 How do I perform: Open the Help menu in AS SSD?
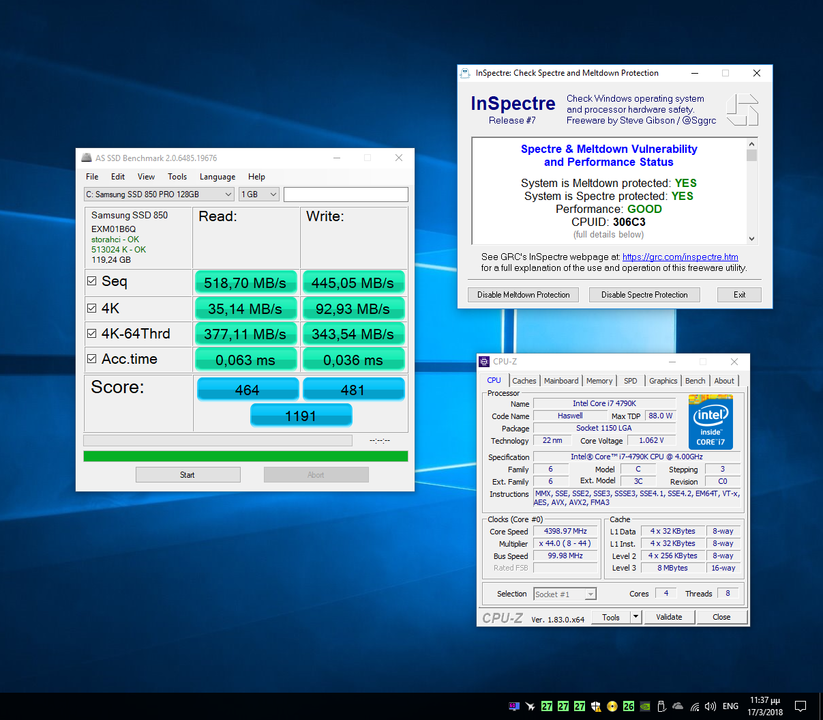(257, 177)
